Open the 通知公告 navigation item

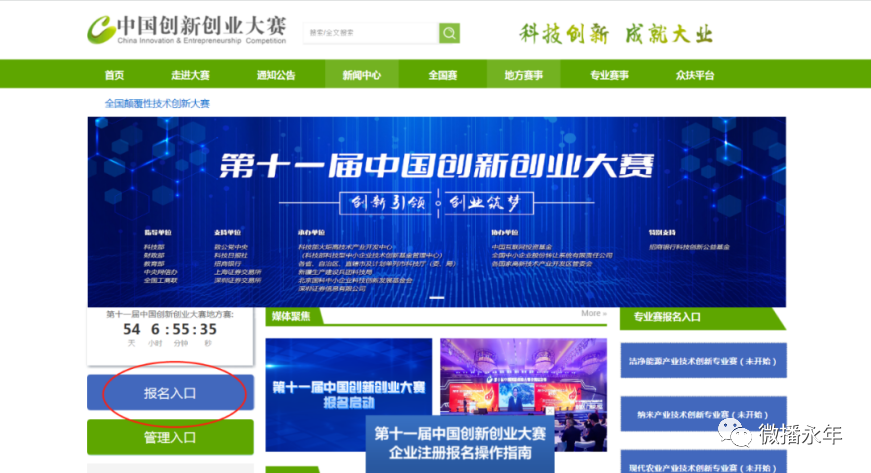tap(276, 75)
